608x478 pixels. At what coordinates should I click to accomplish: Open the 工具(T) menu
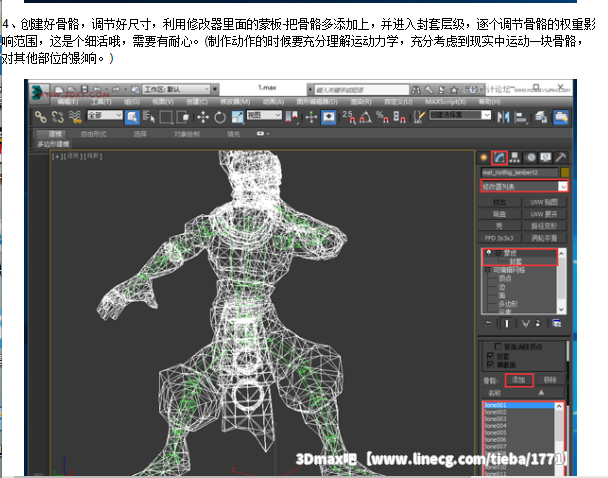(x=101, y=102)
